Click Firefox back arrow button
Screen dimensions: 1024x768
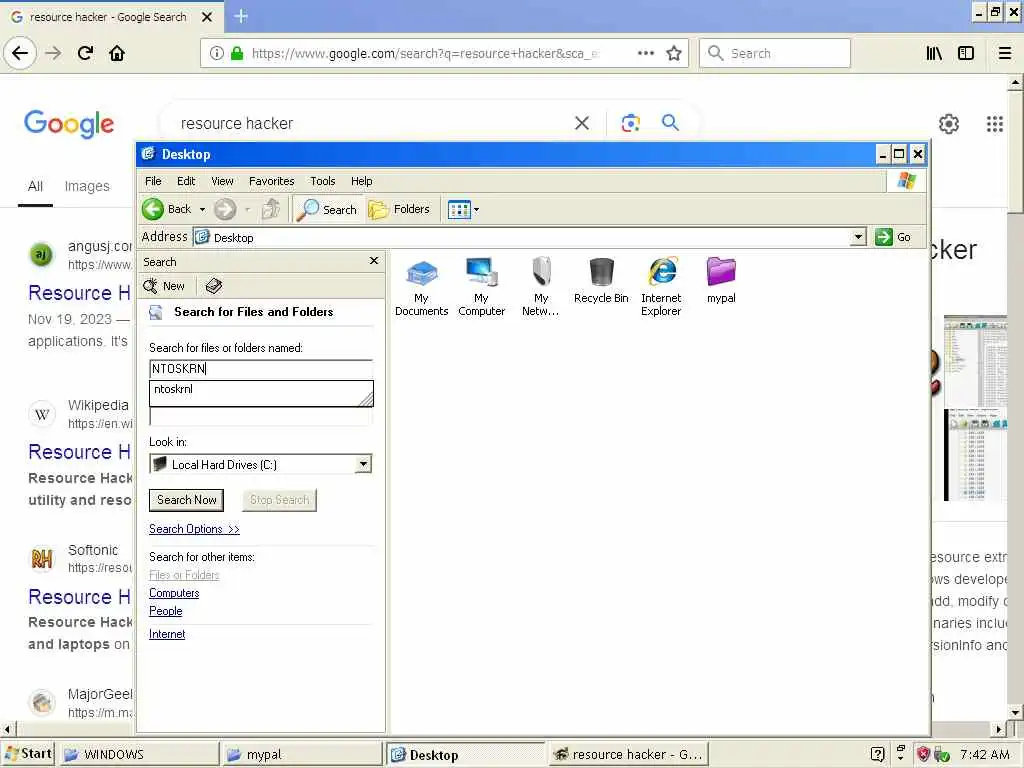tap(20, 53)
